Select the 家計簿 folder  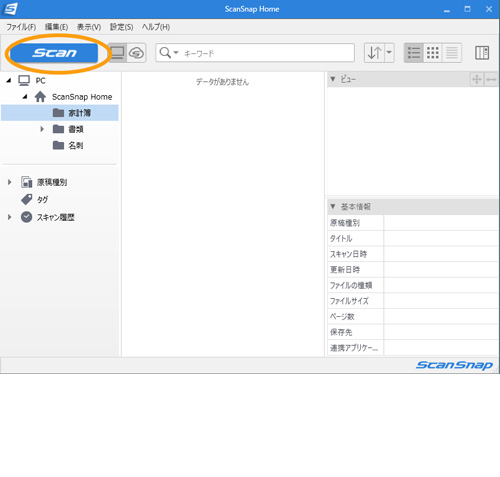click(x=60, y=113)
